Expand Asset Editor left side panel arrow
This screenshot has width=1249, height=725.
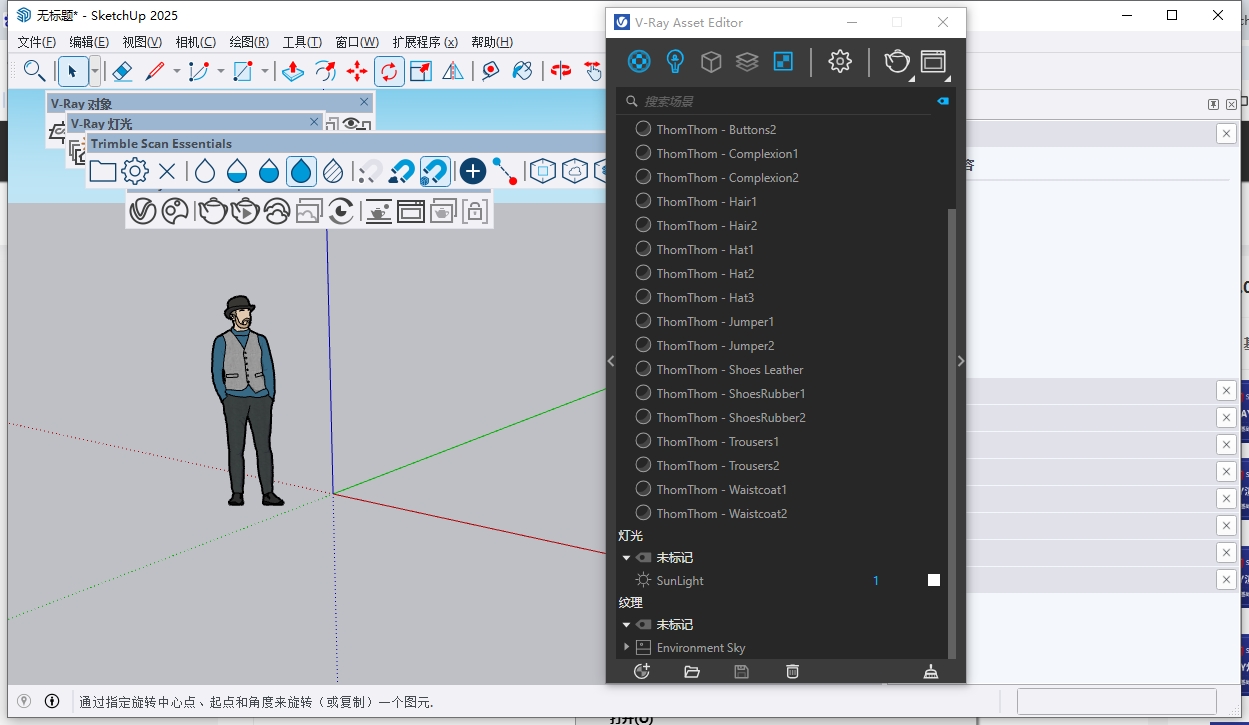point(611,361)
